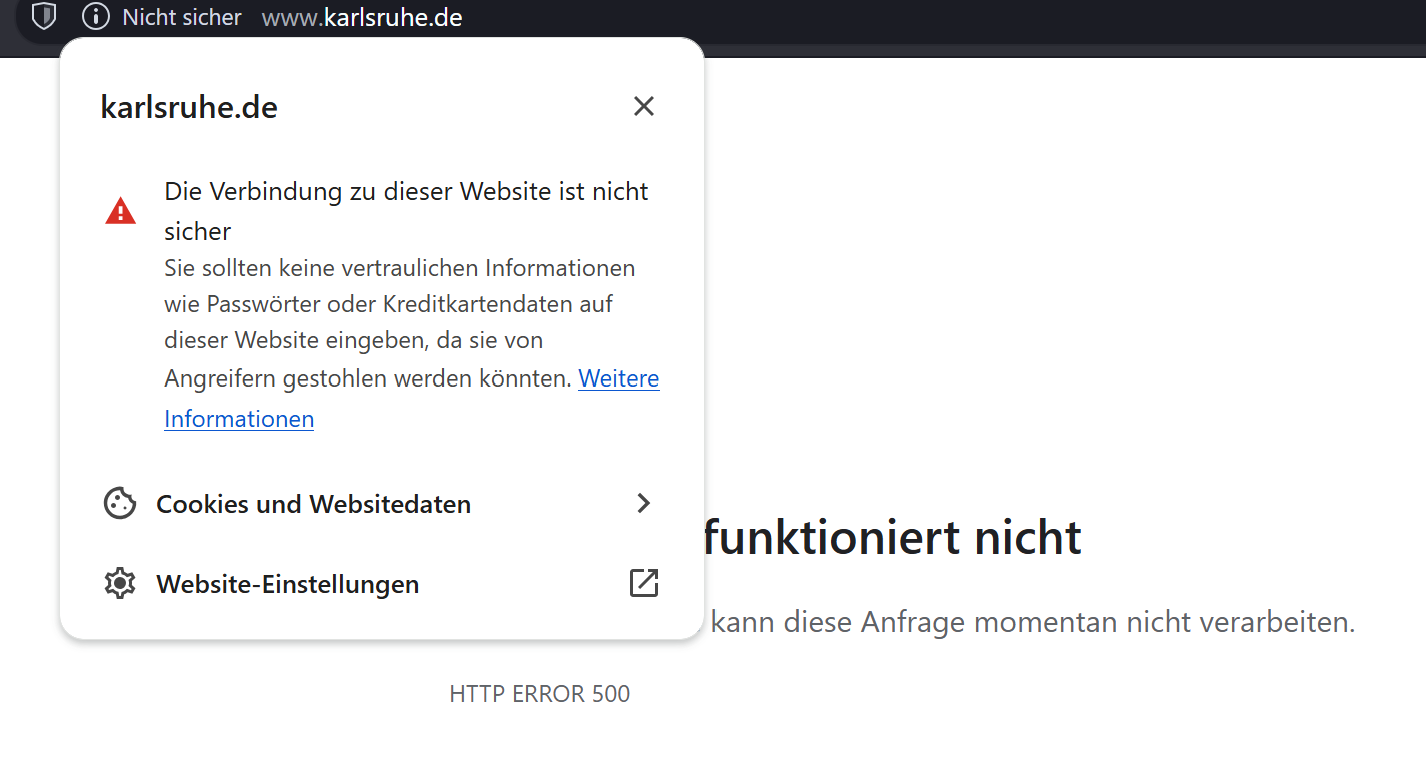Click the empty address bar area after the URL
Viewport: 1426px width, 764px height.
tap(900, 17)
